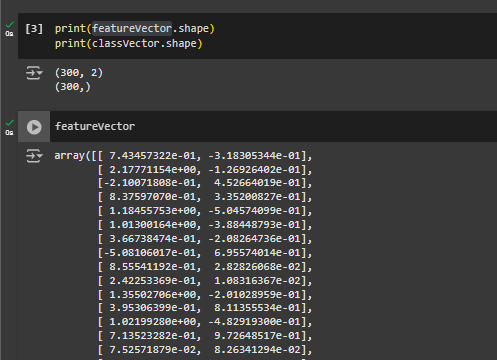The image size is (497, 360).
Task: Click the featureVector code in the second cell
Action: 95,126
